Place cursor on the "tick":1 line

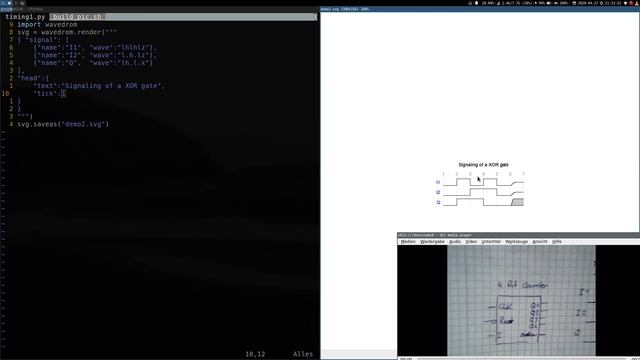[49, 93]
